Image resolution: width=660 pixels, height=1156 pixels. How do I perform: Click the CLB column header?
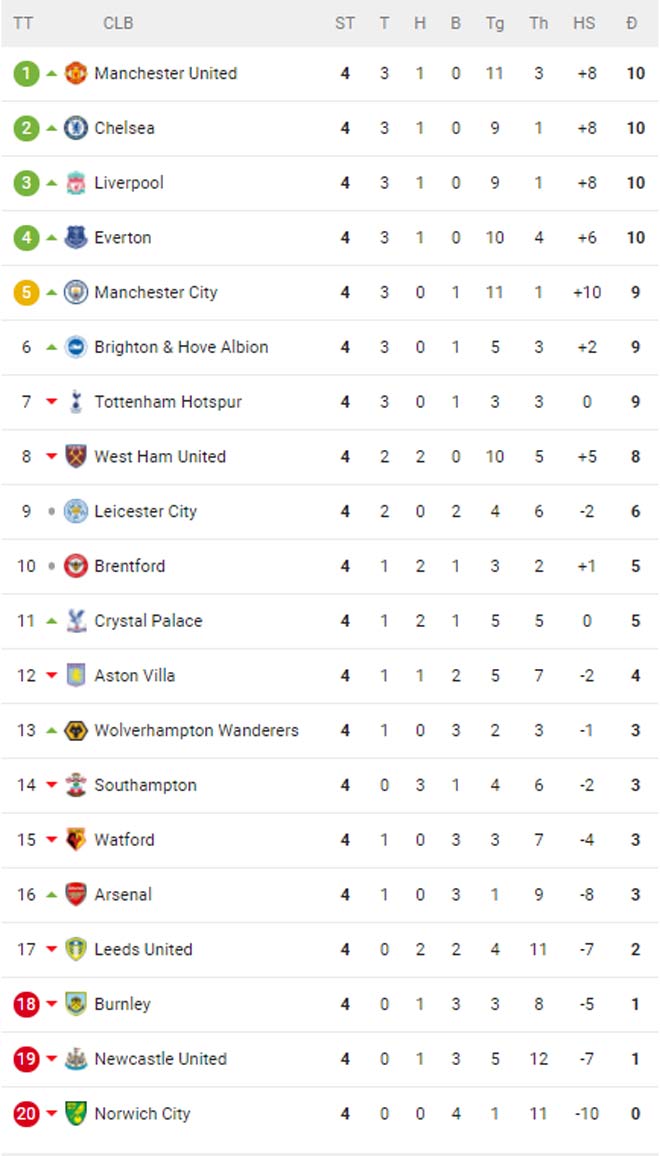(x=118, y=23)
